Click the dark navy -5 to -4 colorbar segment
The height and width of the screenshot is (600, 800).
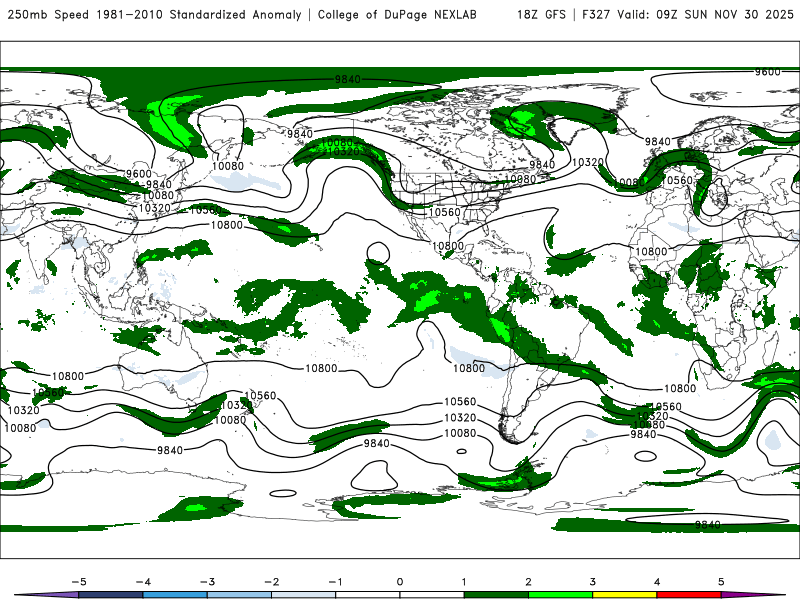111,595
